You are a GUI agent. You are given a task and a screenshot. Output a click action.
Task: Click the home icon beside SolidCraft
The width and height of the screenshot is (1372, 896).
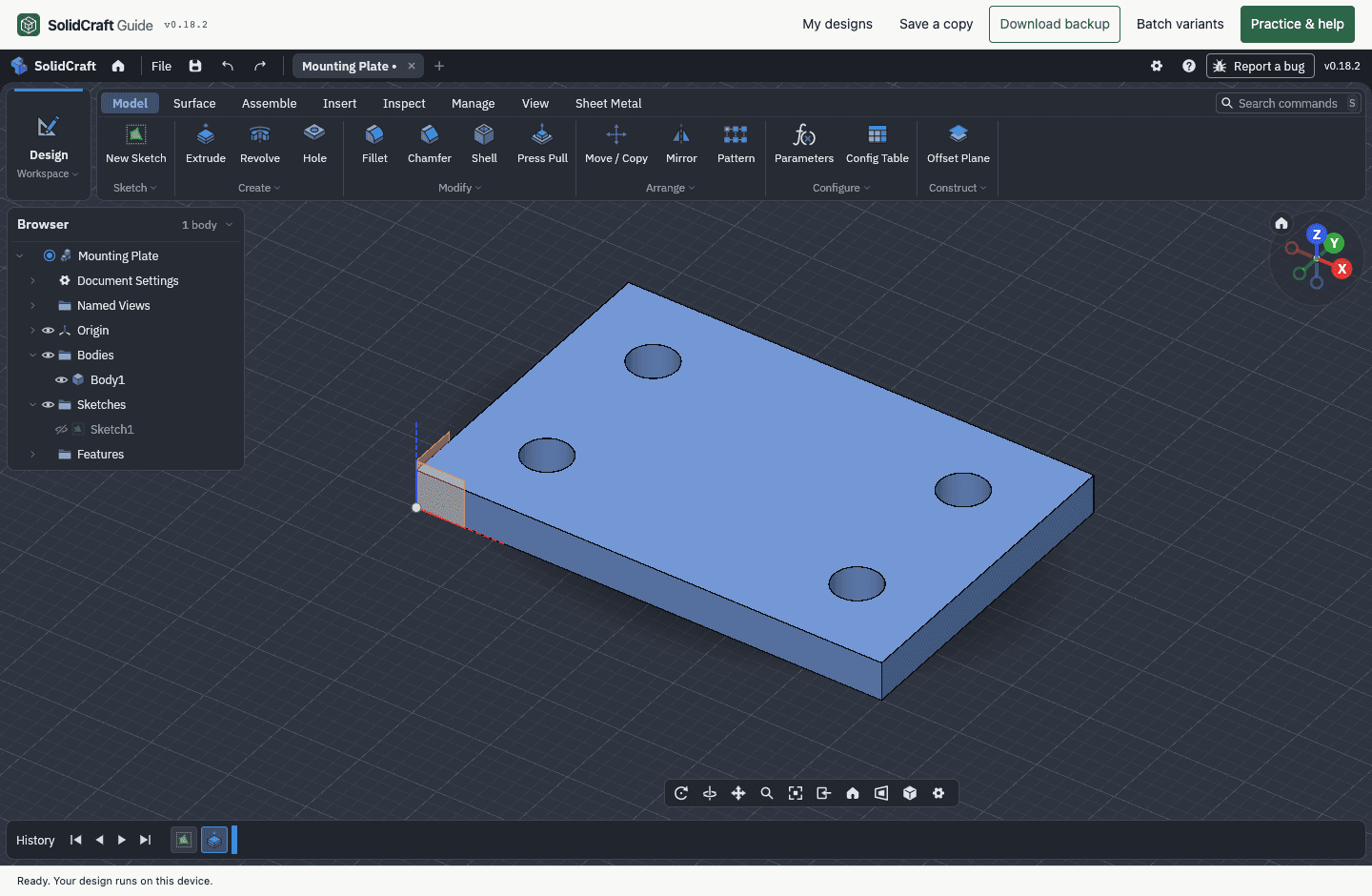click(x=118, y=66)
